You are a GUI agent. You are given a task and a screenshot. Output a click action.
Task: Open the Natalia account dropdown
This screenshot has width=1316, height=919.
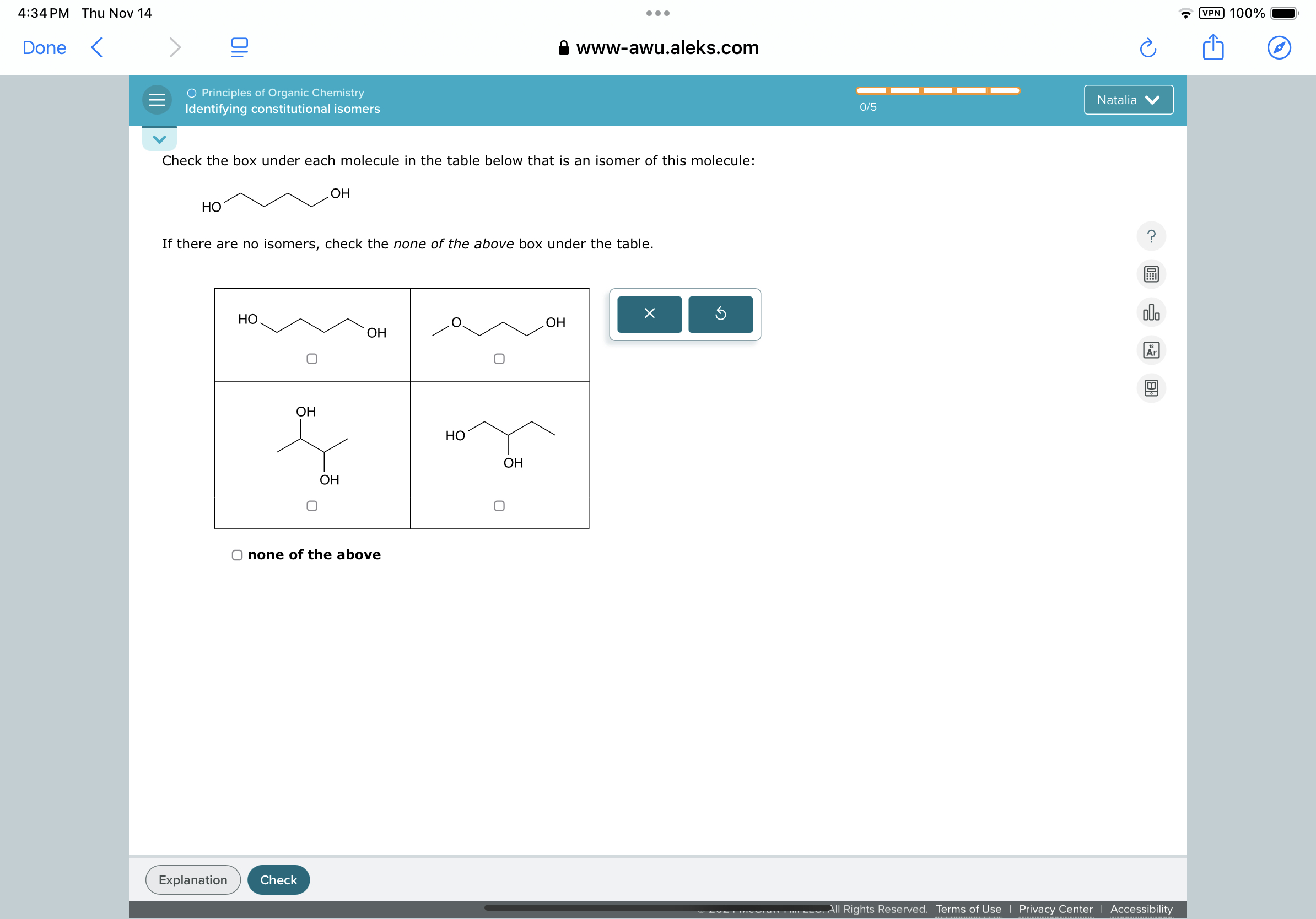pyautogui.click(x=1128, y=99)
